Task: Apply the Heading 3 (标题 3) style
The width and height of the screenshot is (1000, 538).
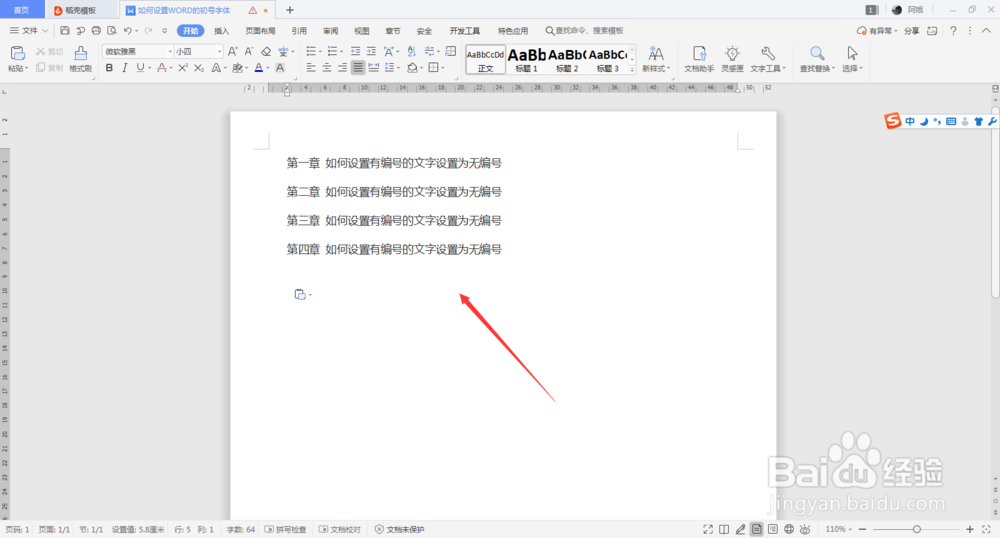Action: point(608,59)
